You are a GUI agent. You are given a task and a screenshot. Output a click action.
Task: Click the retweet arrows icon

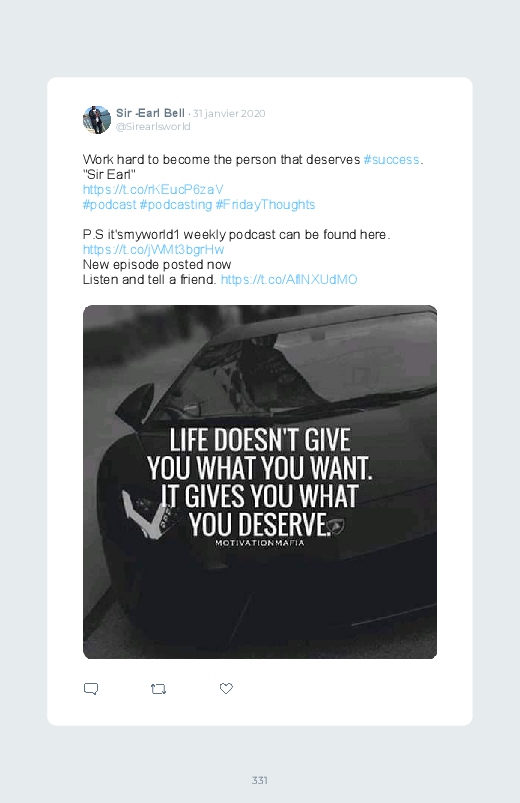(158, 689)
